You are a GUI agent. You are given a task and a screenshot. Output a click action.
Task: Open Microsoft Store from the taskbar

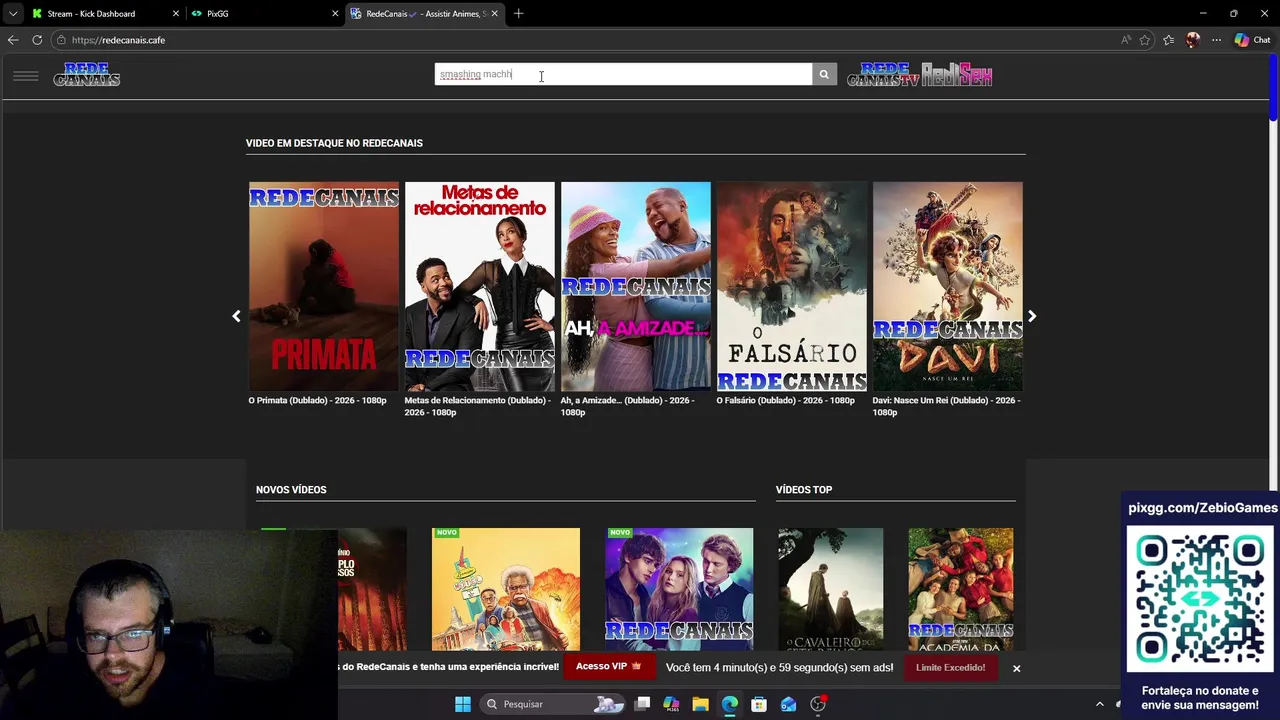pyautogui.click(x=759, y=704)
